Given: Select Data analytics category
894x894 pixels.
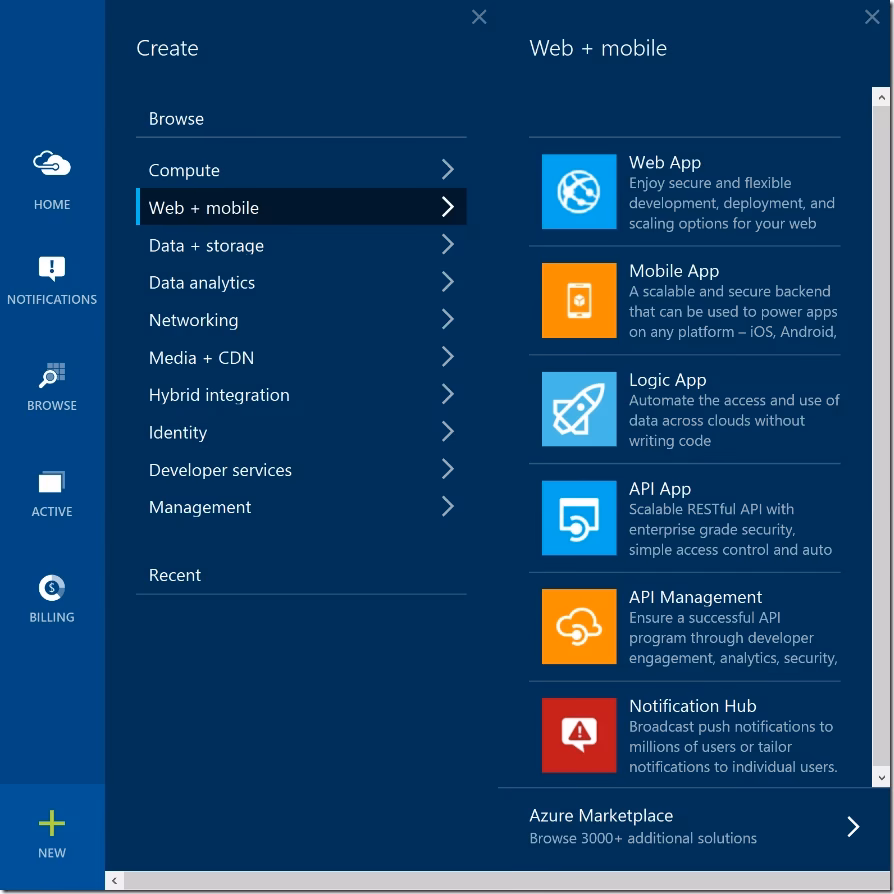Looking at the screenshot, I should tap(301, 282).
